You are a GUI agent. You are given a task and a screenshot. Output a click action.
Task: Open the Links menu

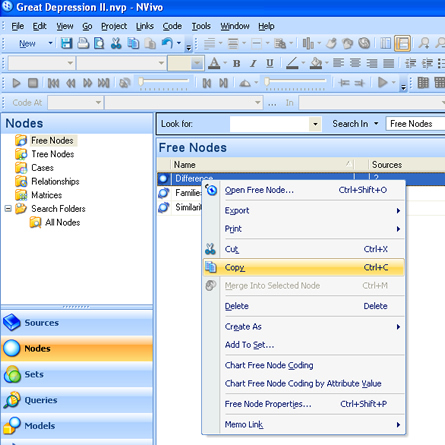(145, 26)
